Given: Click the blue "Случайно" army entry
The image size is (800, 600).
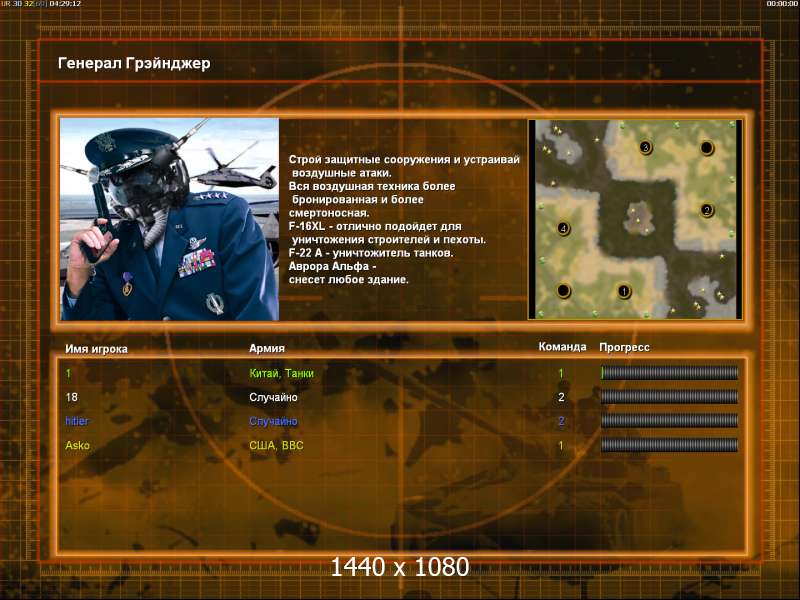Looking at the screenshot, I should pyautogui.click(x=273, y=421).
